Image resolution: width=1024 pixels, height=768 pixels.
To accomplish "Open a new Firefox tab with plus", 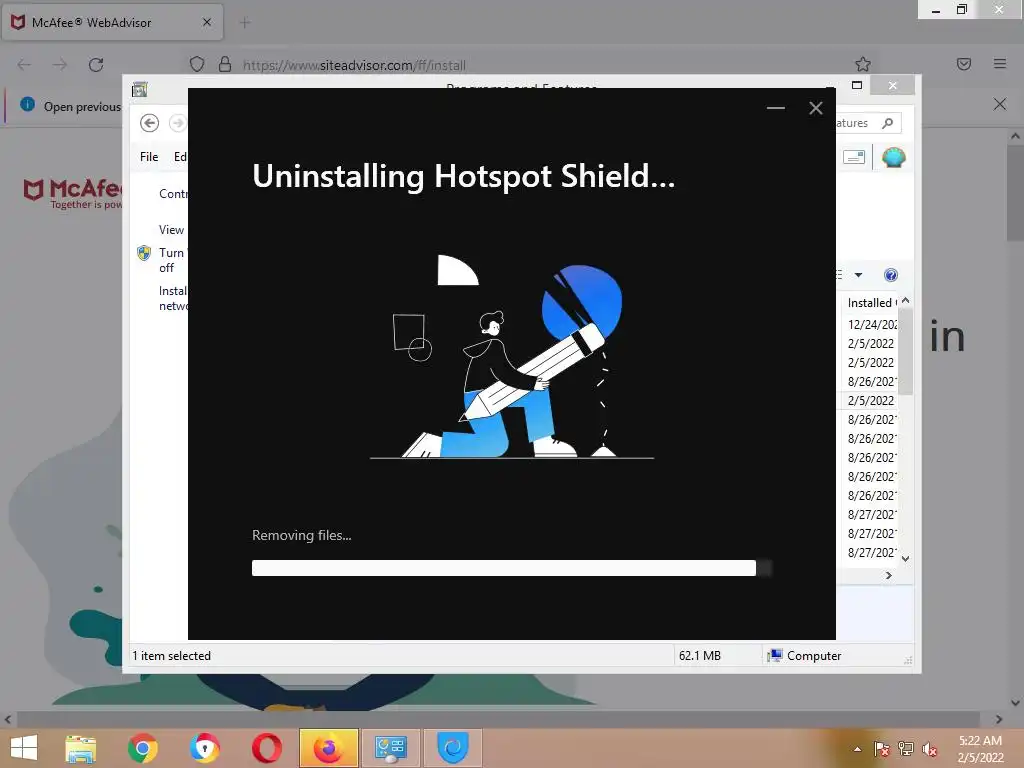I will pyautogui.click(x=245, y=23).
